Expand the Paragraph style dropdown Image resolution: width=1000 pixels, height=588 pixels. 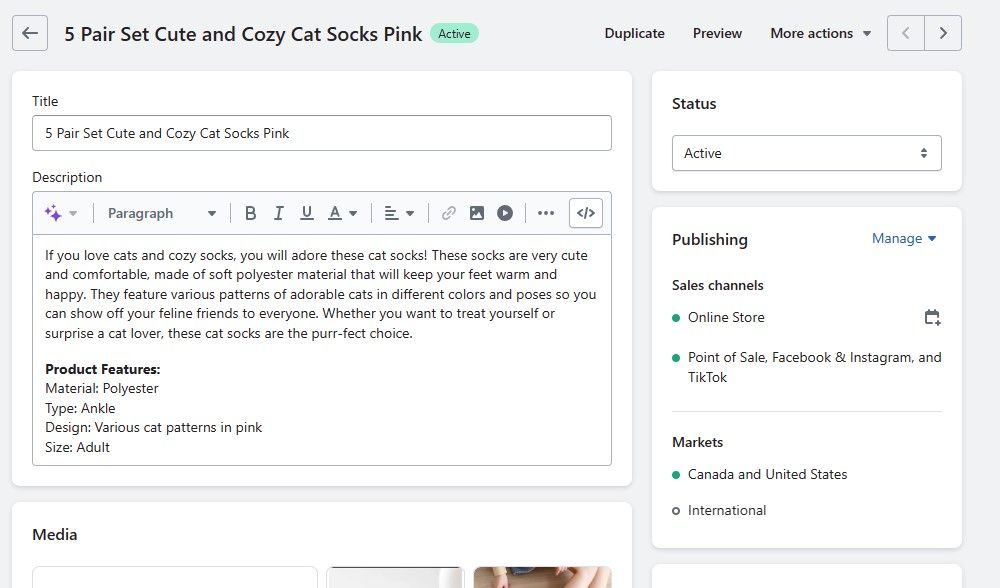(x=162, y=213)
